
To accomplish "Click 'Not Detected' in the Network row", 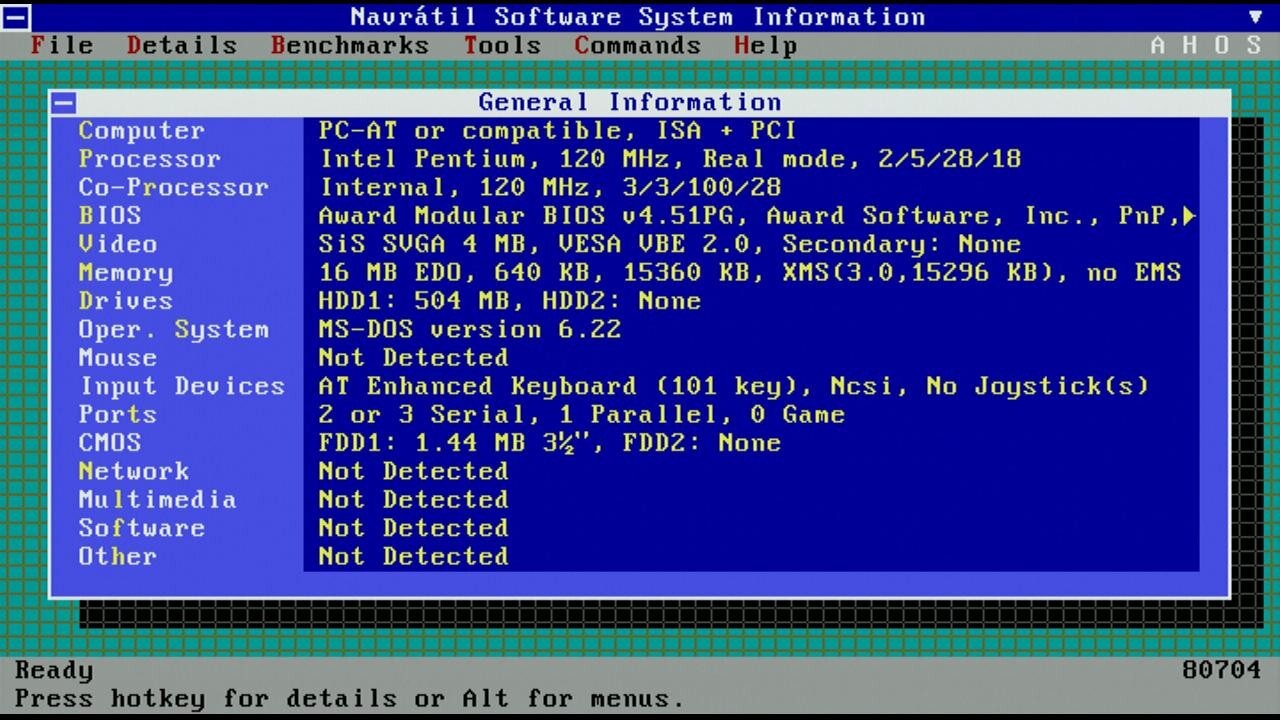I will point(414,471).
